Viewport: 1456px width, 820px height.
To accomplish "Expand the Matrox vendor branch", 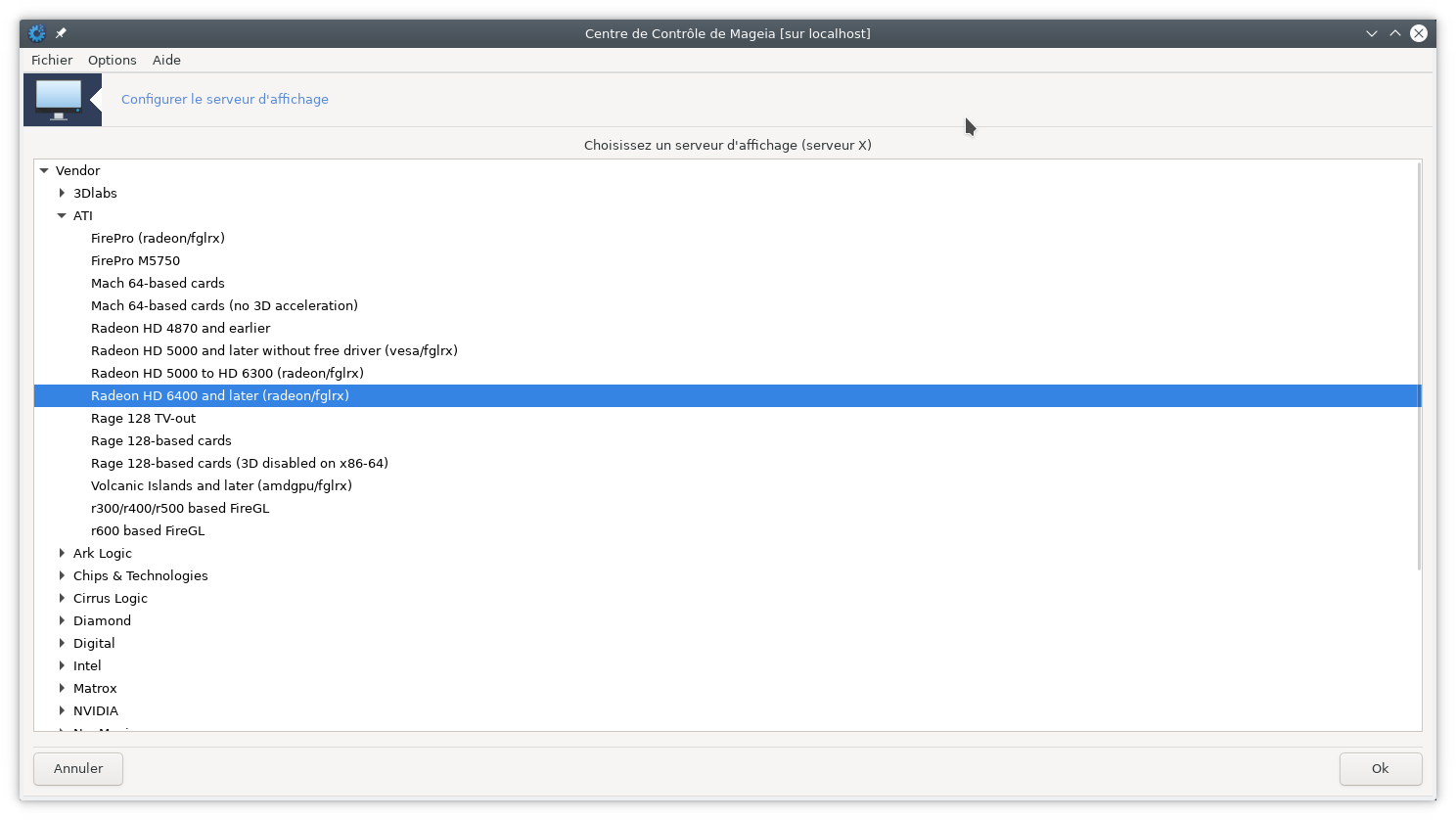I will [62, 688].
